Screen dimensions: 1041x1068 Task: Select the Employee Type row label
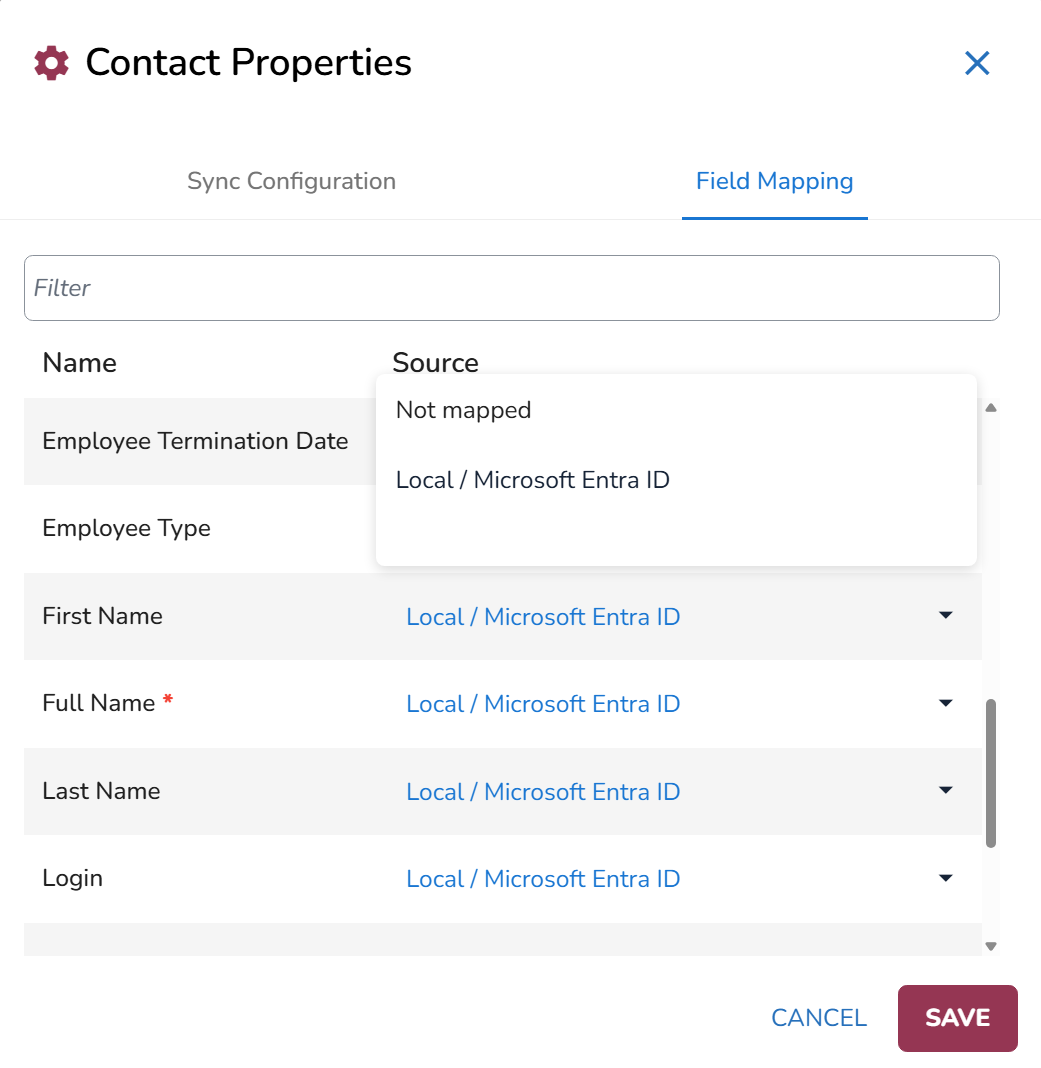[x=127, y=529]
